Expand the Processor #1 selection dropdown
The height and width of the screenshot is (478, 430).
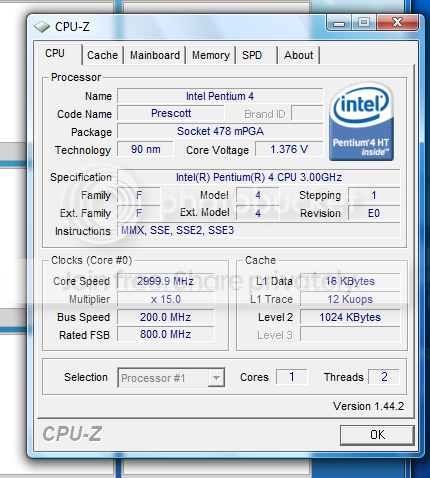(216, 378)
